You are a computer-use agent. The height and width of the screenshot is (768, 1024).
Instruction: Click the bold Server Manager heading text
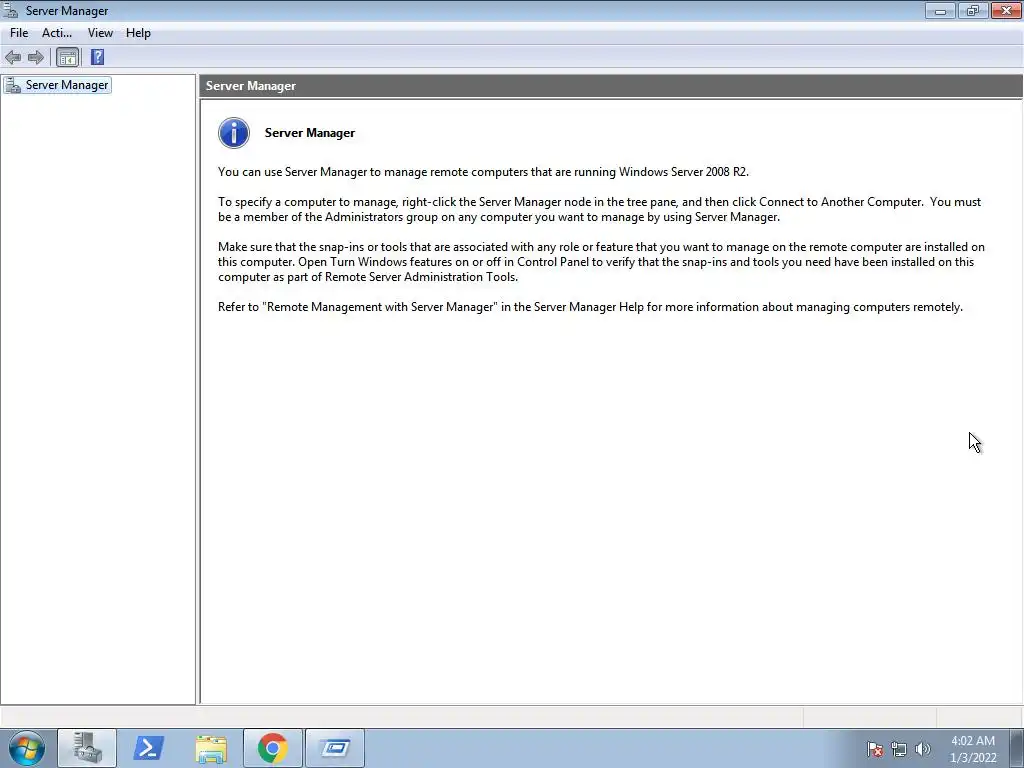[310, 133]
